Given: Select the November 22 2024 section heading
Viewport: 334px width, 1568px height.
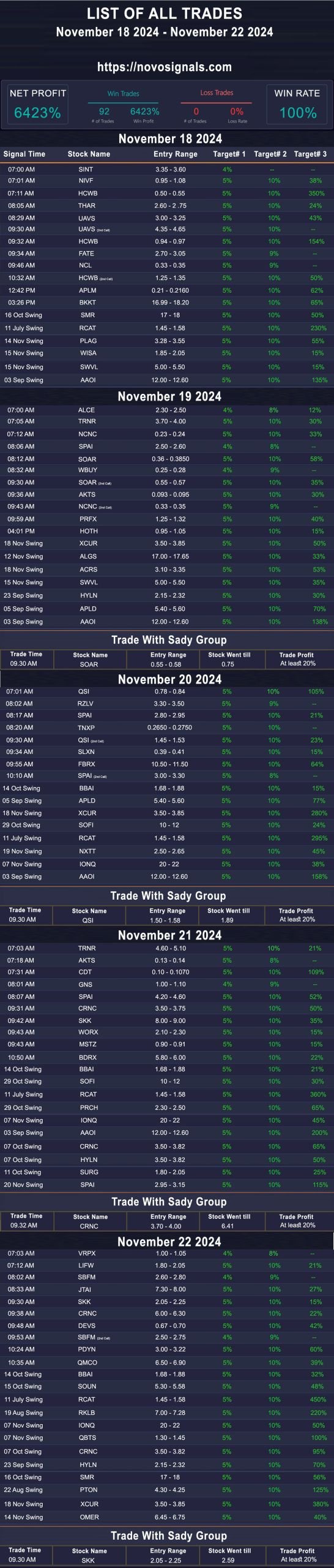Looking at the screenshot, I should tap(169, 1242).
